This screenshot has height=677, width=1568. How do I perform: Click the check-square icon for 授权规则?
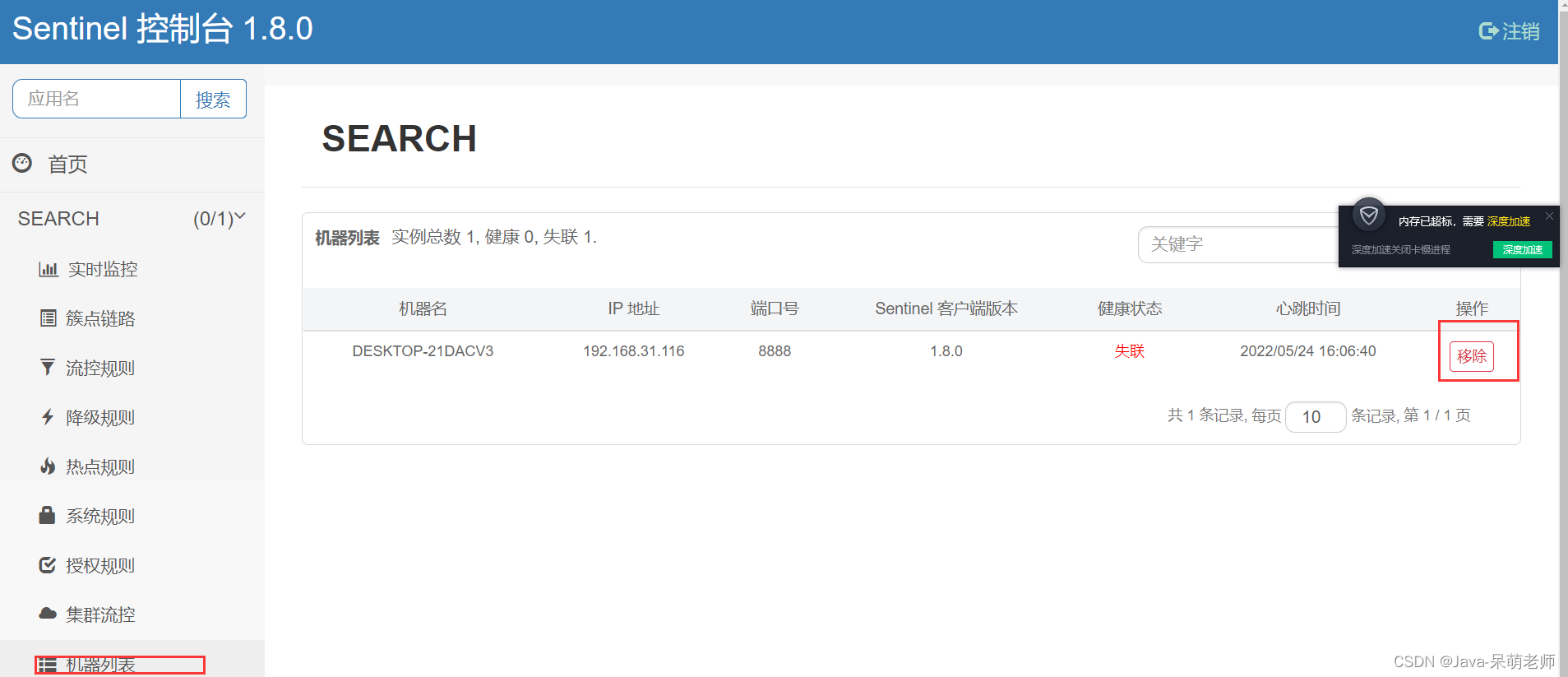[48, 564]
